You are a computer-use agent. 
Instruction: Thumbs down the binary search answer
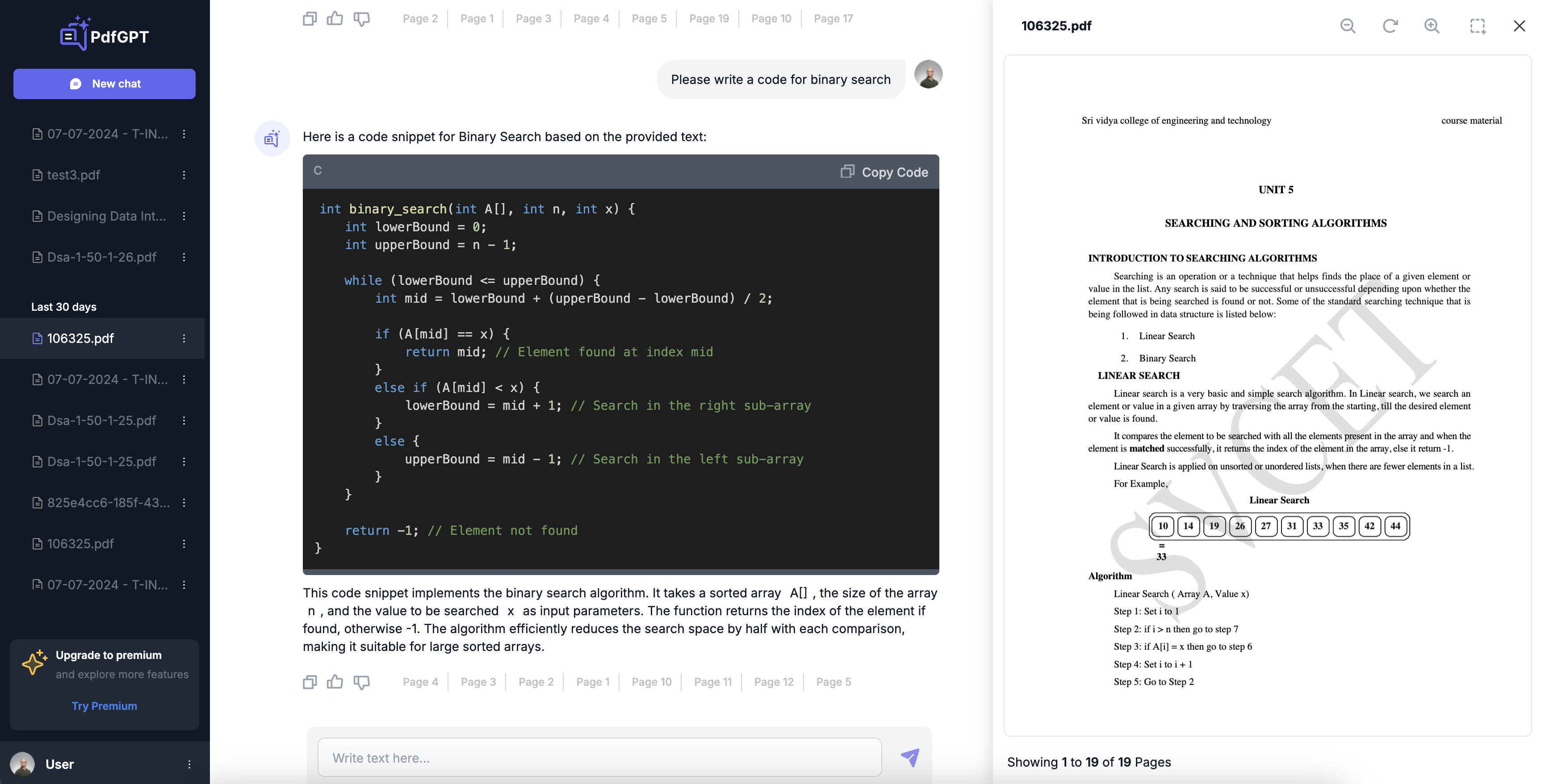pos(361,682)
